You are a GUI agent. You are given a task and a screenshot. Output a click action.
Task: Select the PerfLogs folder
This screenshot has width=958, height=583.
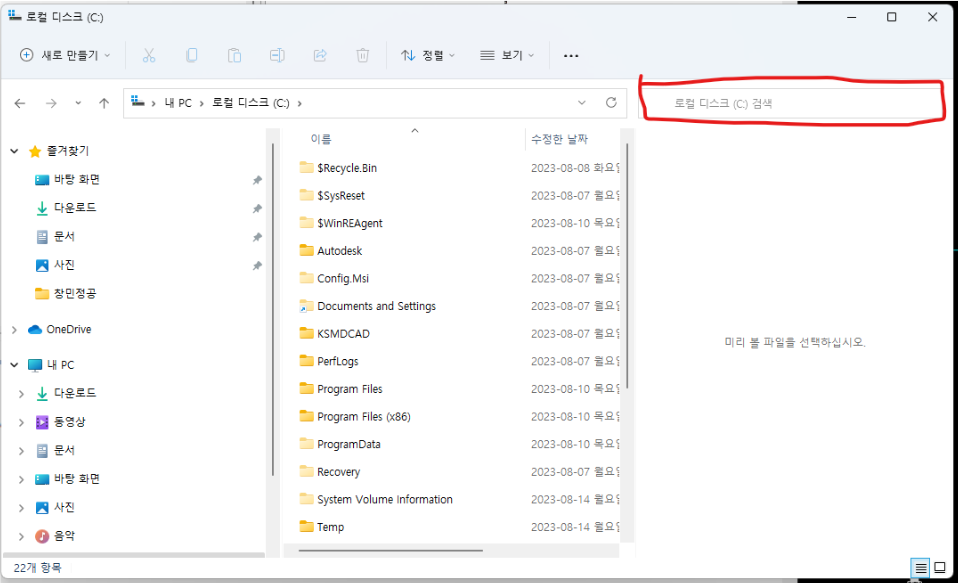click(329, 361)
